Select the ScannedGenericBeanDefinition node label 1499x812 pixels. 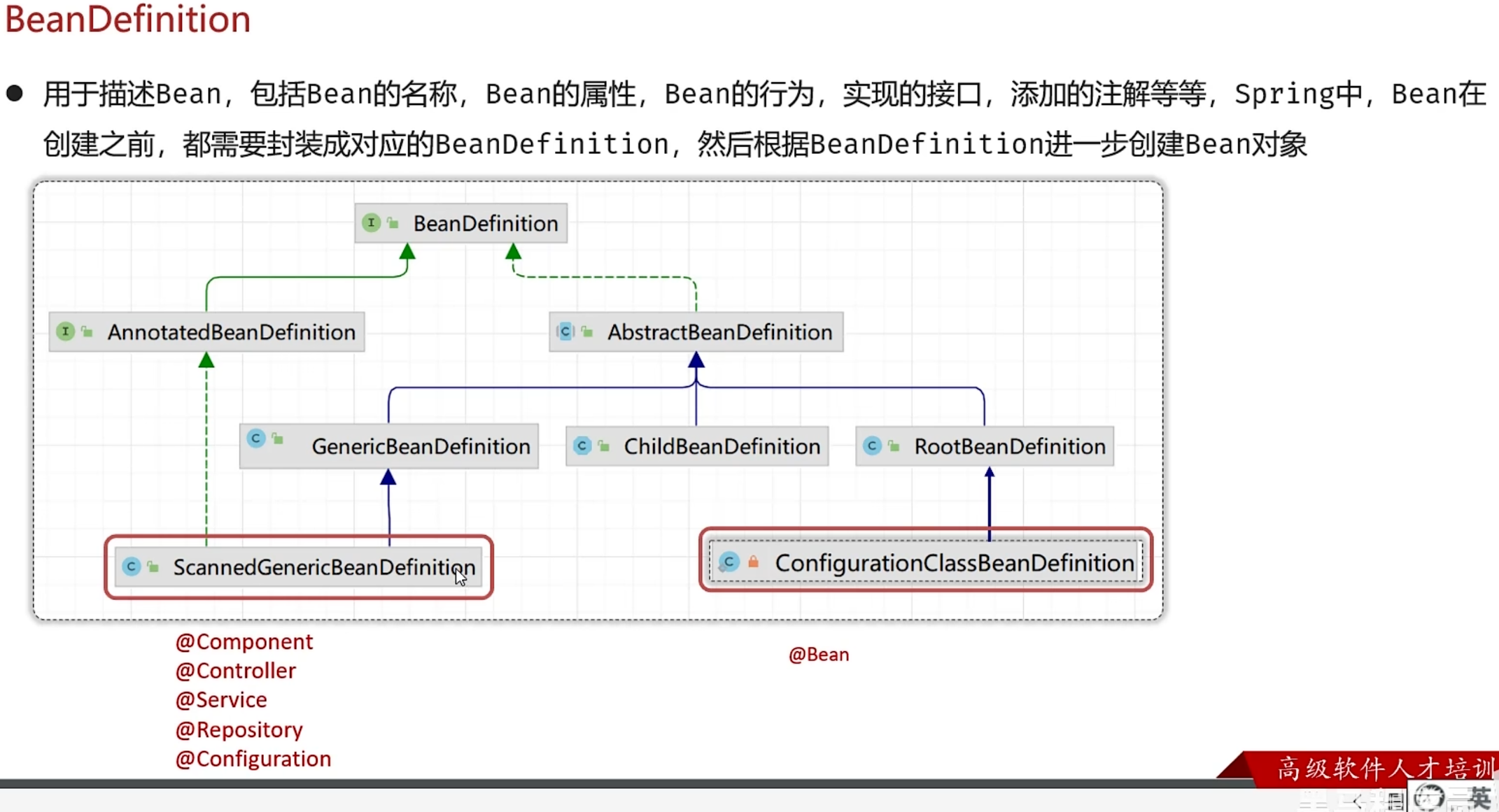[x=323, y=567]
